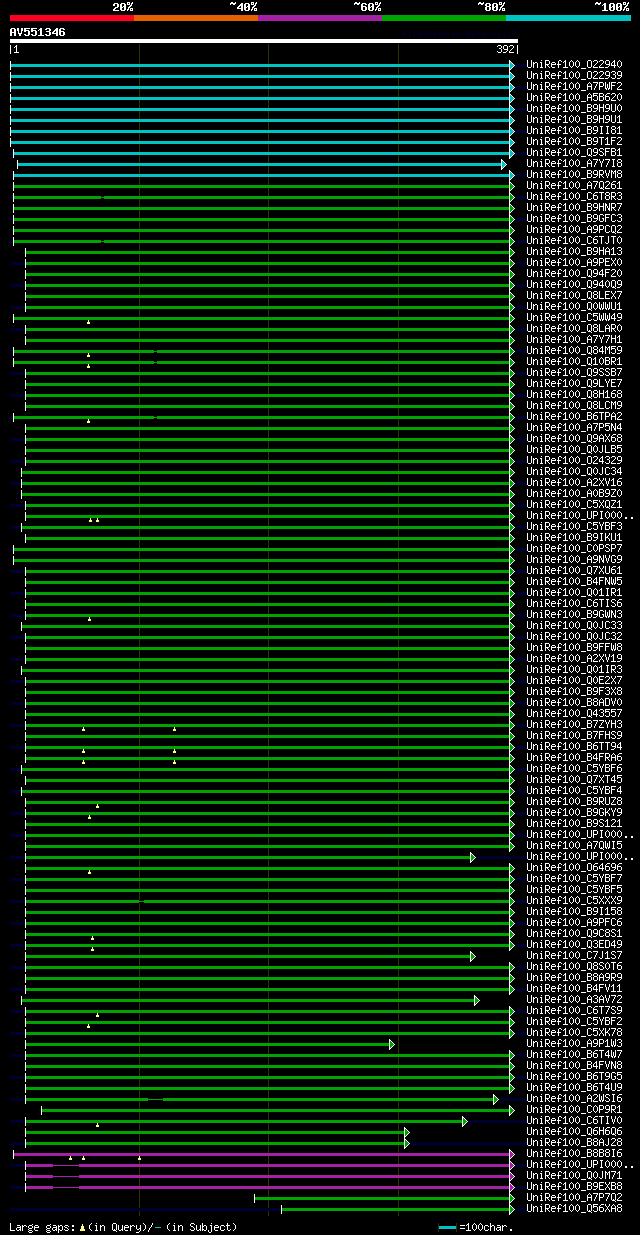The width and height of the screenshot is (640, 1235).
Task: Open hit UniRef100_Q0JC33
Action: point(574,626)
